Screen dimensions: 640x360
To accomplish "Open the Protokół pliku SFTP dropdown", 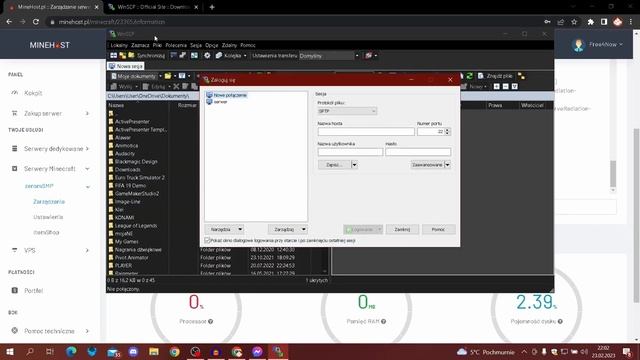I will [x=347, y=111].
